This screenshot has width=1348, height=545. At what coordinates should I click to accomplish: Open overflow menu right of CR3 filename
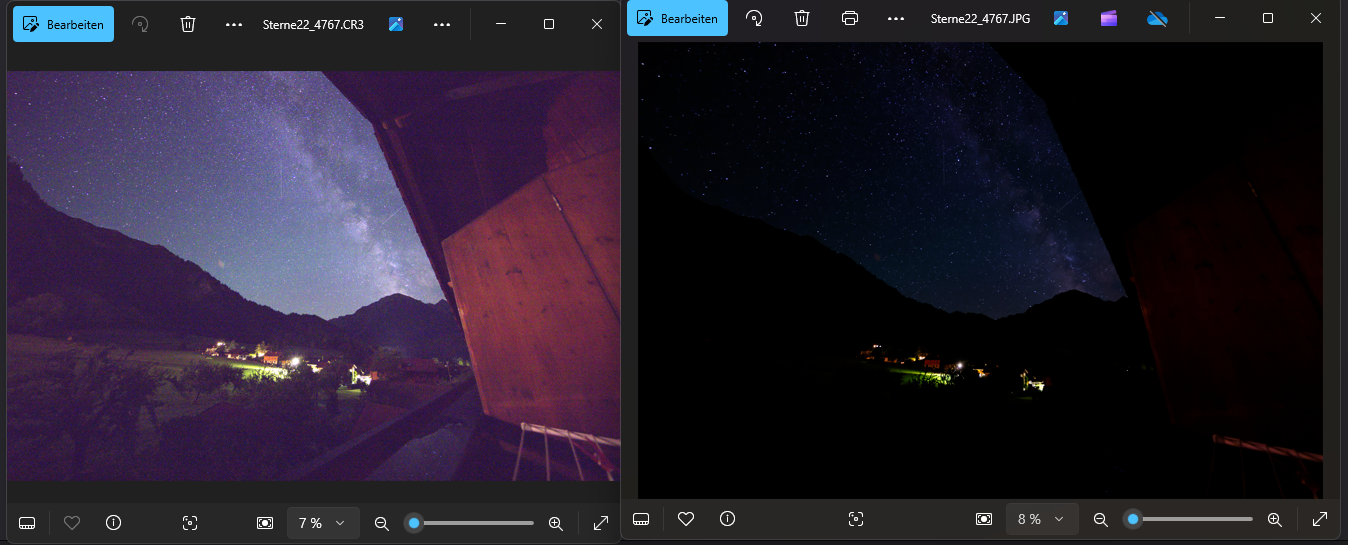(442, 24)
